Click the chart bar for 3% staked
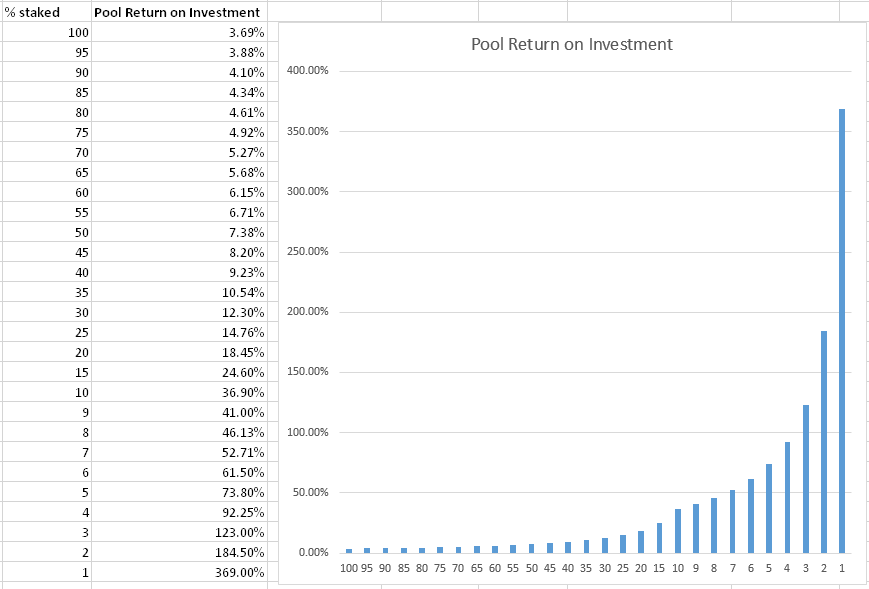The image size is (869, 589). [805, 478]
